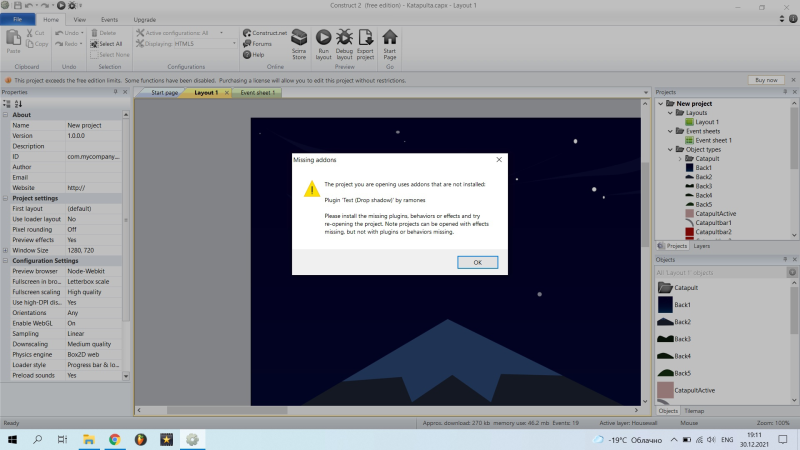Click the quick access Save icon

click(17, 6)
